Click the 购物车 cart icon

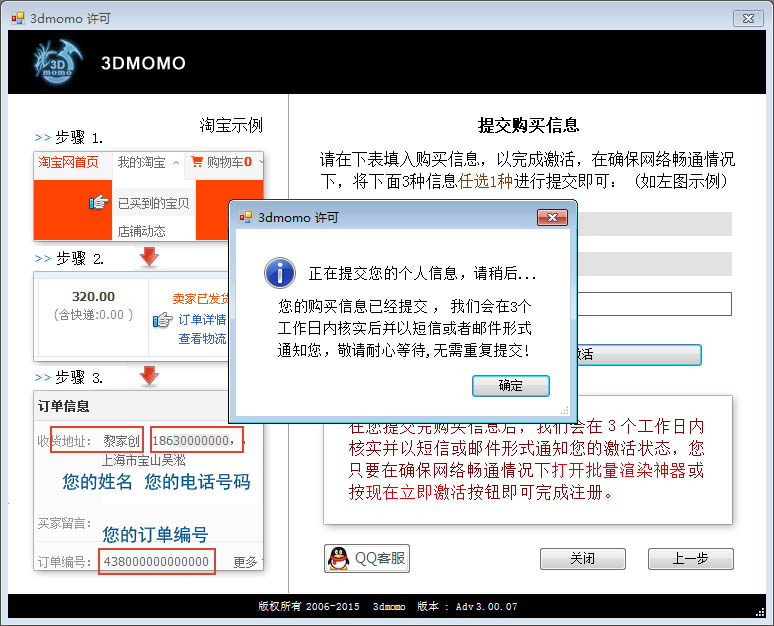[197, 161]
